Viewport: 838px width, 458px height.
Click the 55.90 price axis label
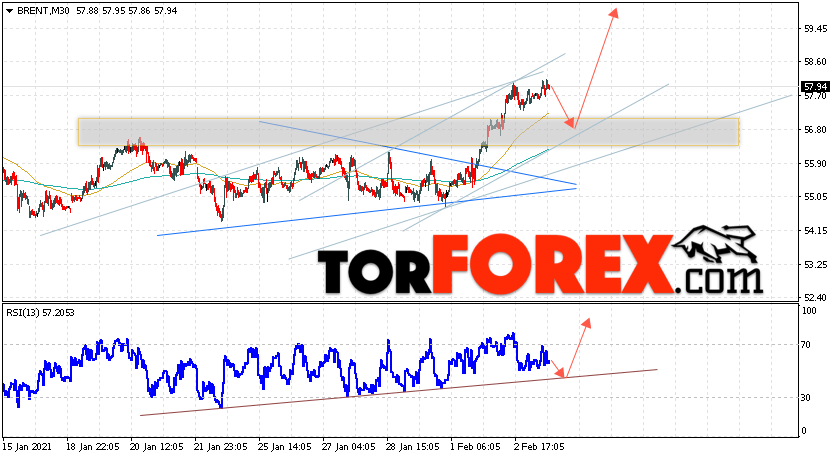(816, 164)
